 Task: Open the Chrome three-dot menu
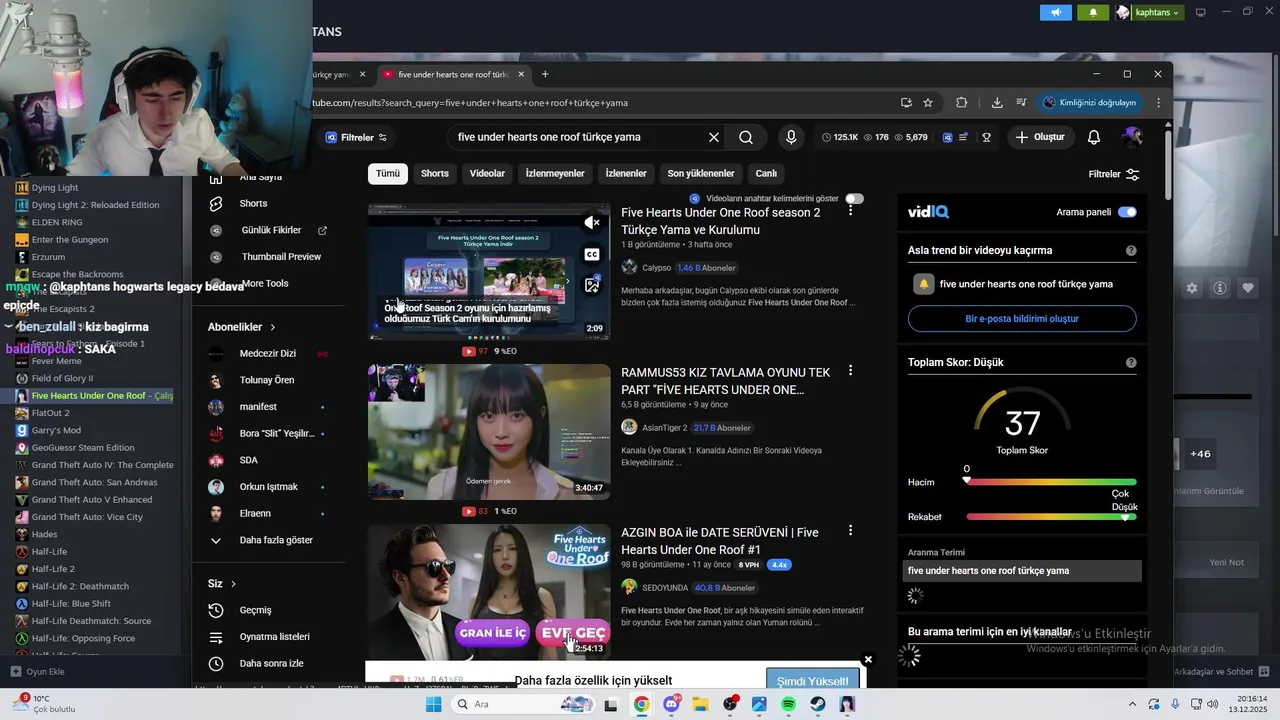[1159, 102]
